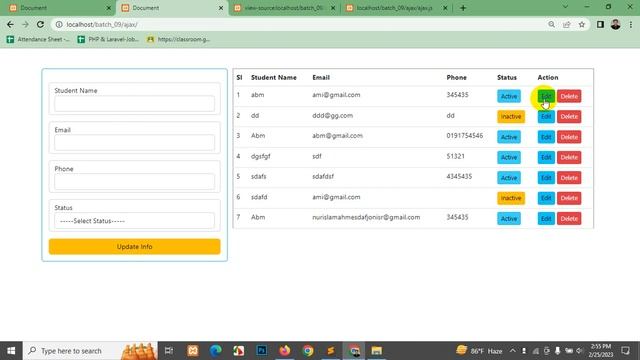The width and height of the screenshot is (640, 360).
Task: Toggle Active status of row 7
Action: (x=509, y=218)
